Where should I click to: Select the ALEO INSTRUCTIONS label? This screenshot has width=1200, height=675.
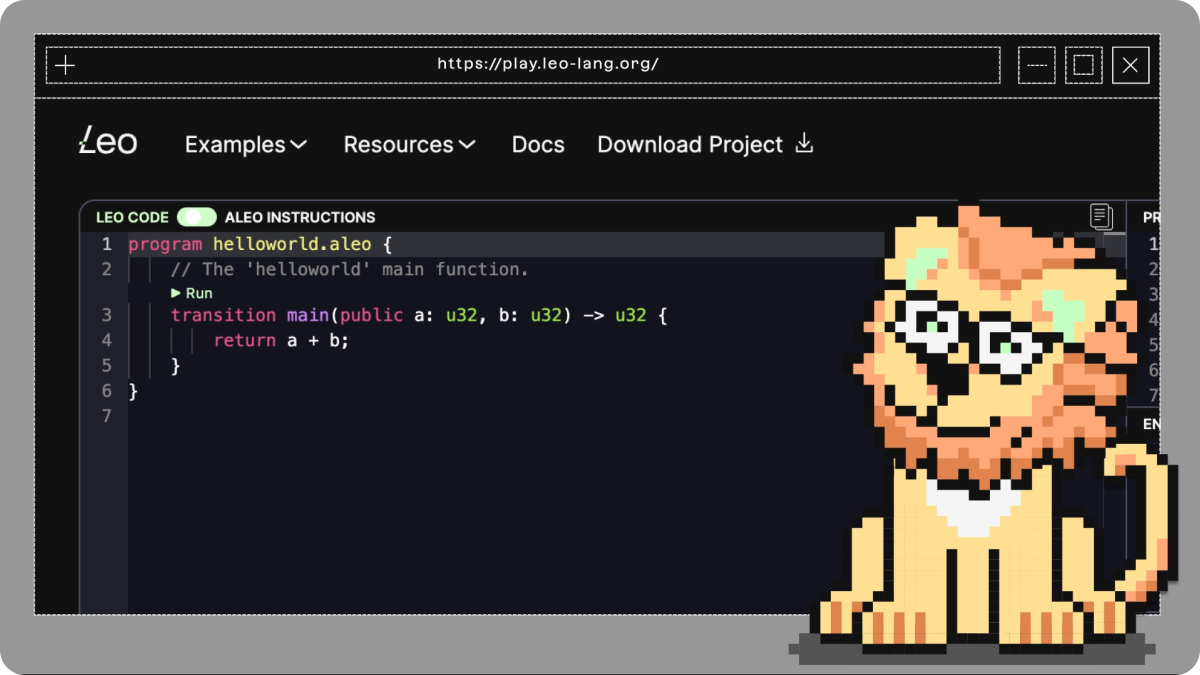point(300,217)
